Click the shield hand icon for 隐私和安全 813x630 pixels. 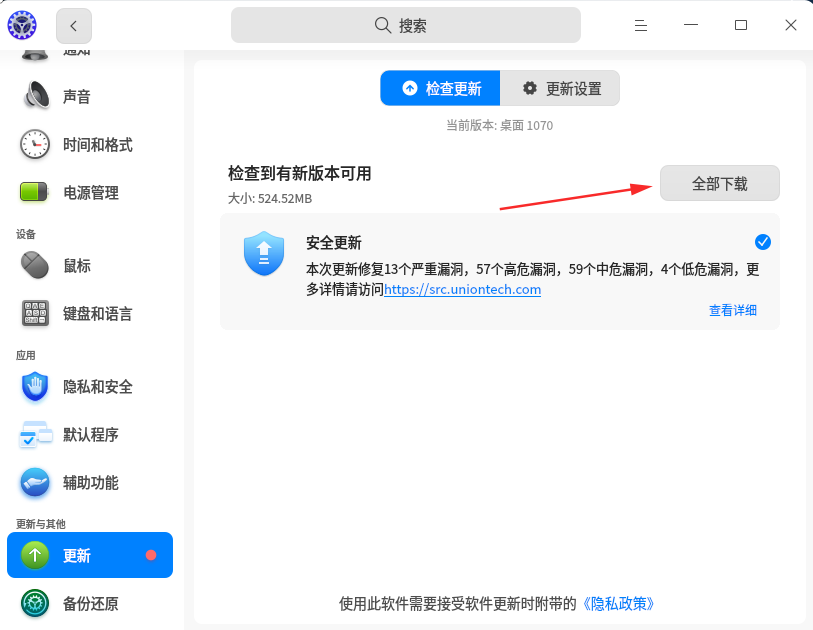click(35, 386)
